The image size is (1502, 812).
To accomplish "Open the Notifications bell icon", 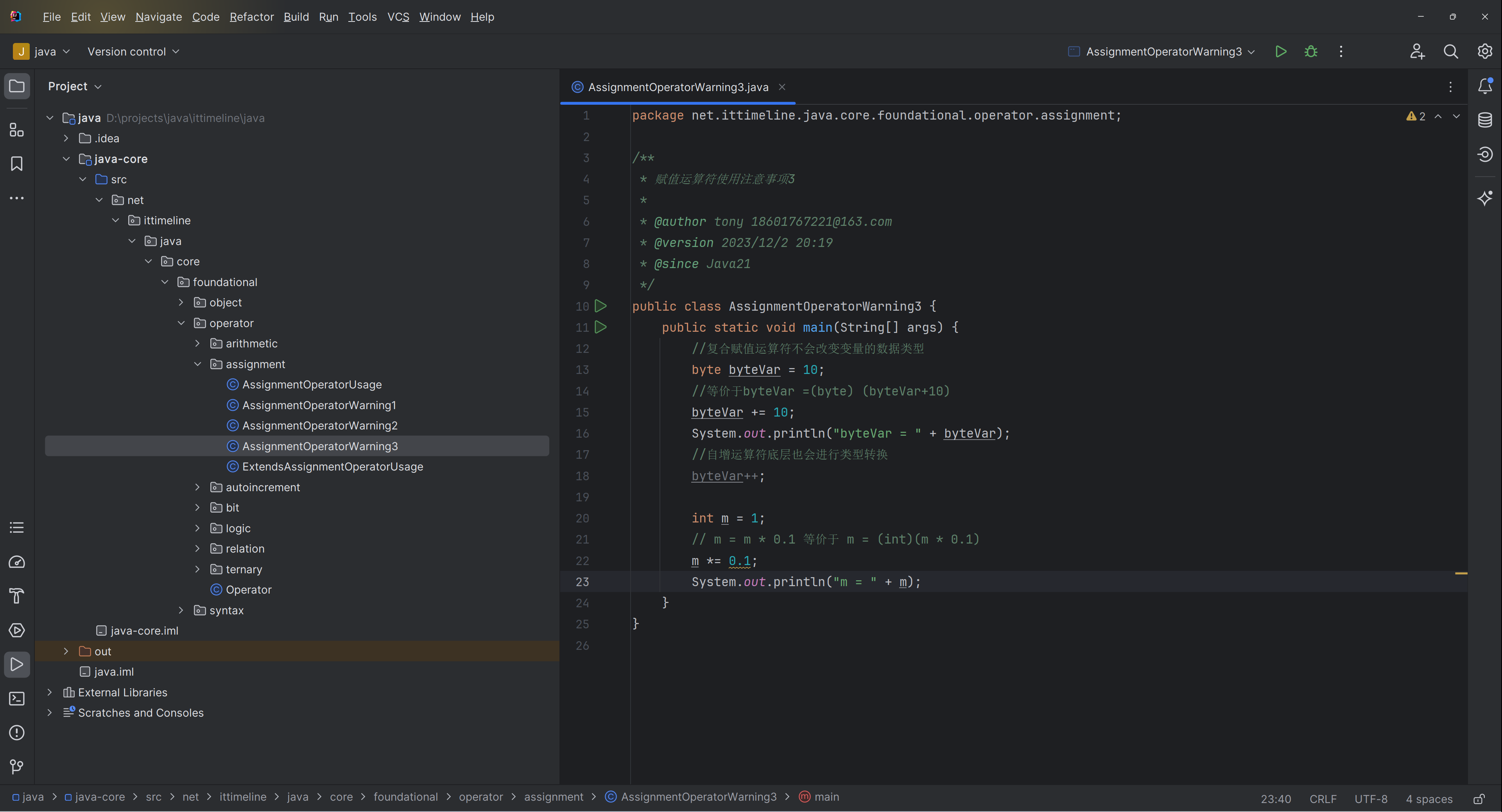I will [x=1484, y=86].
